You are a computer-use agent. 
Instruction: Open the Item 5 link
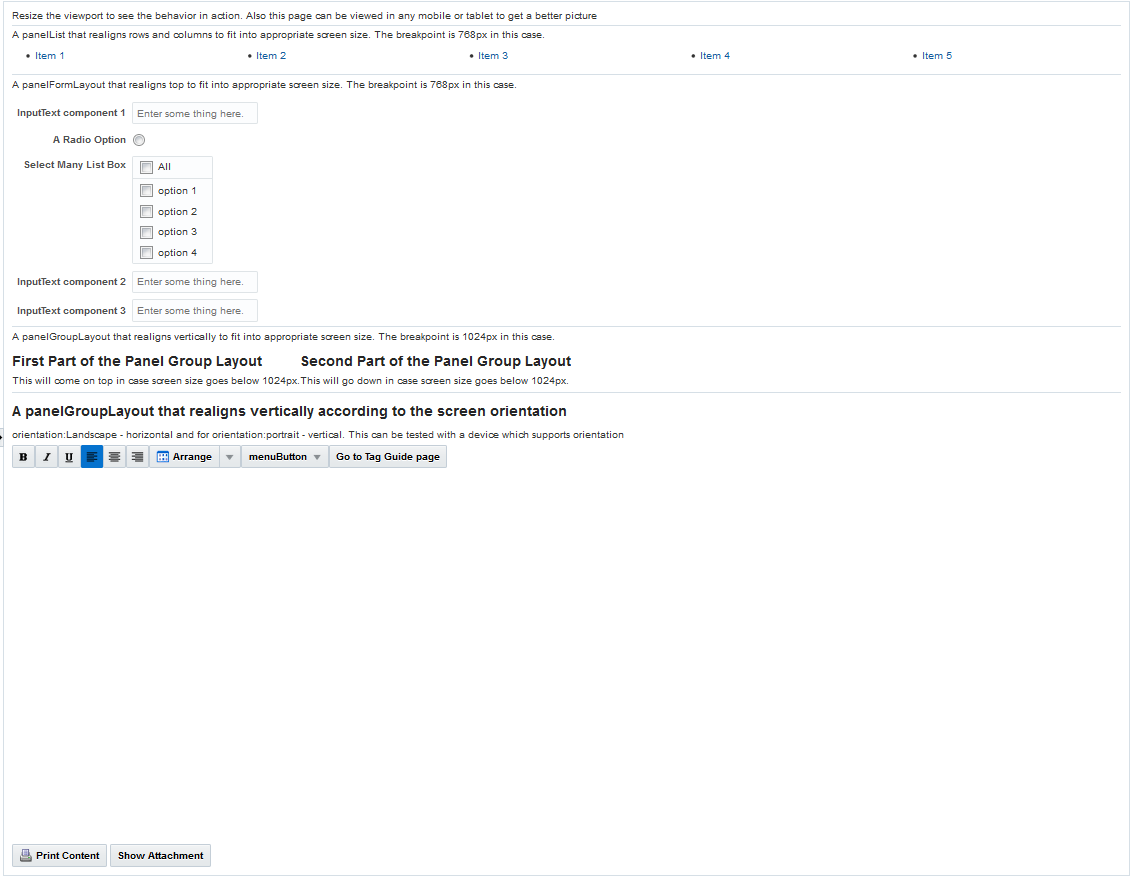pyautogui.click(x=937, y=56)
